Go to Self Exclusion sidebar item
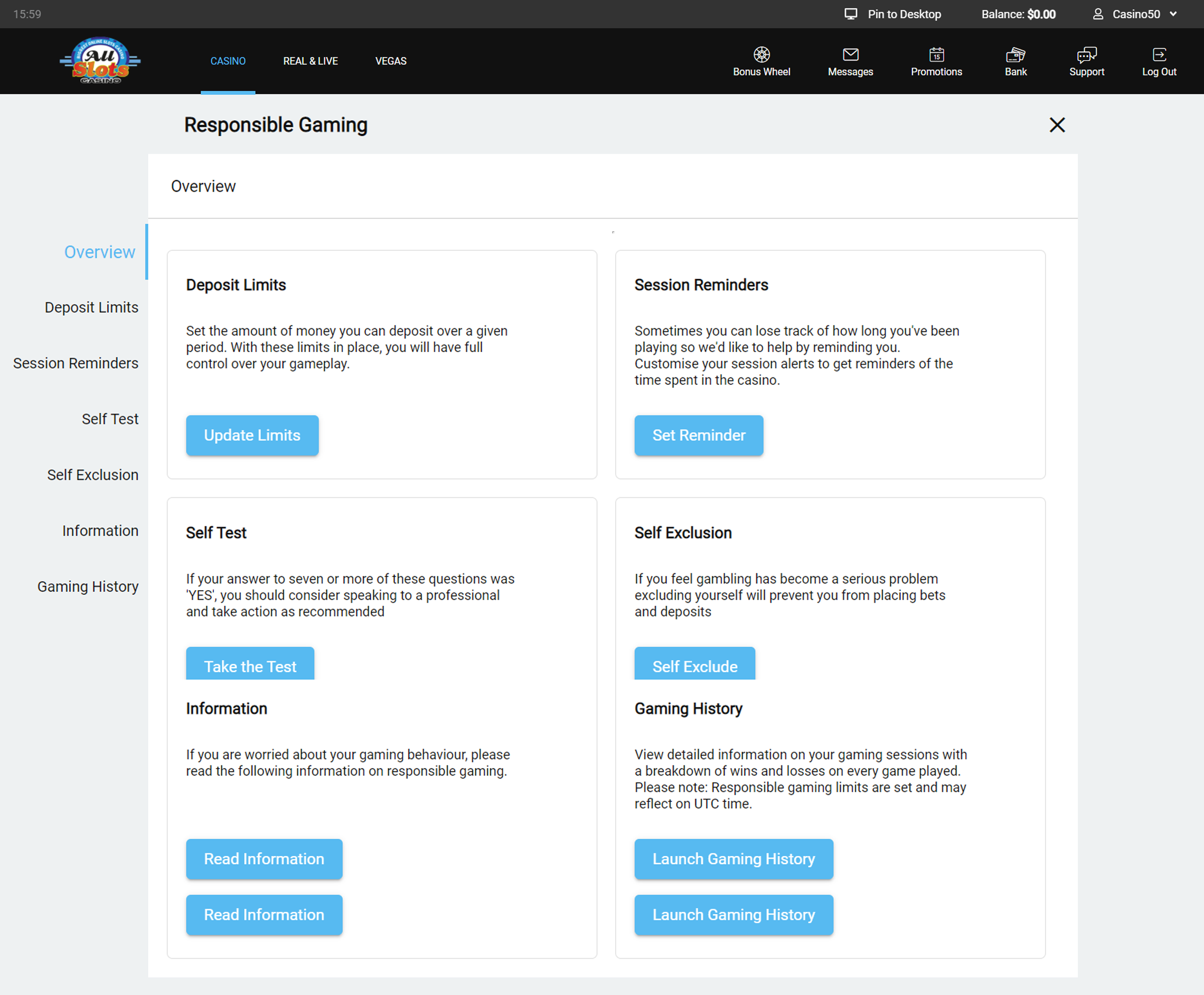1204x995 pixels. point(92,475)
